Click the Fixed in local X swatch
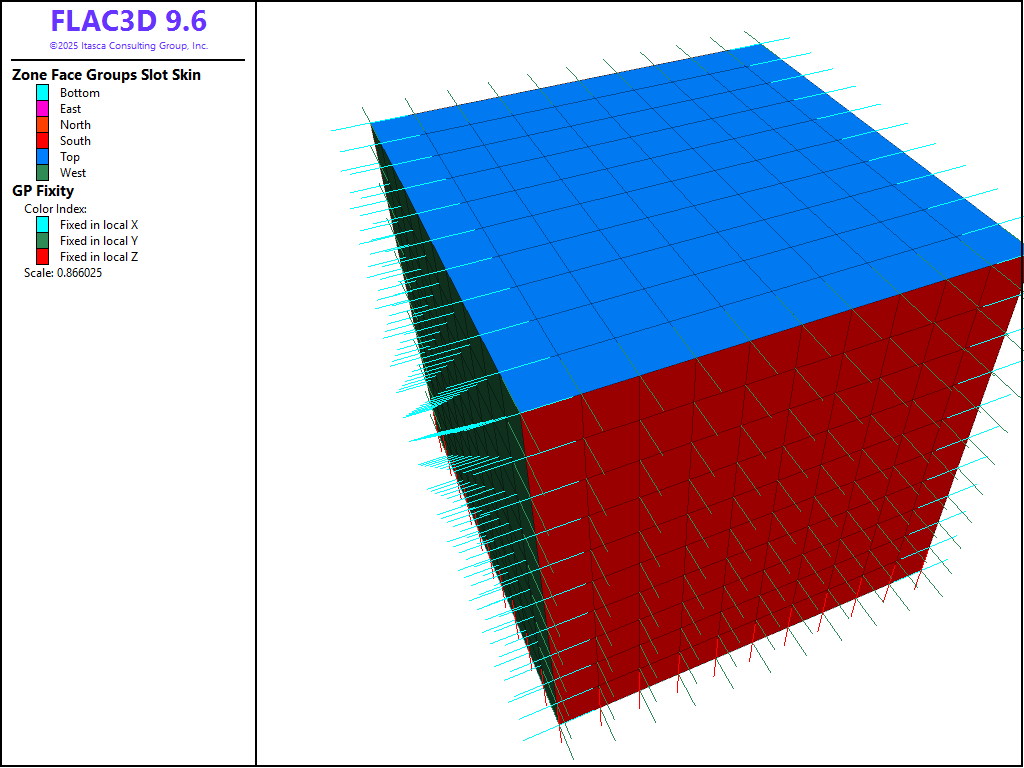 click(x=43, y=225)
